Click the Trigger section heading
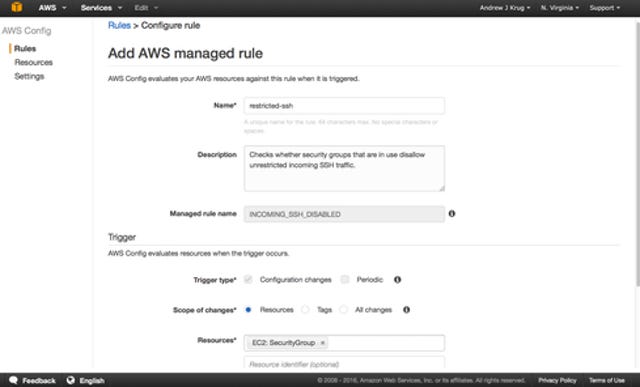This screenshot has width=640, height=387. (122, 237)
